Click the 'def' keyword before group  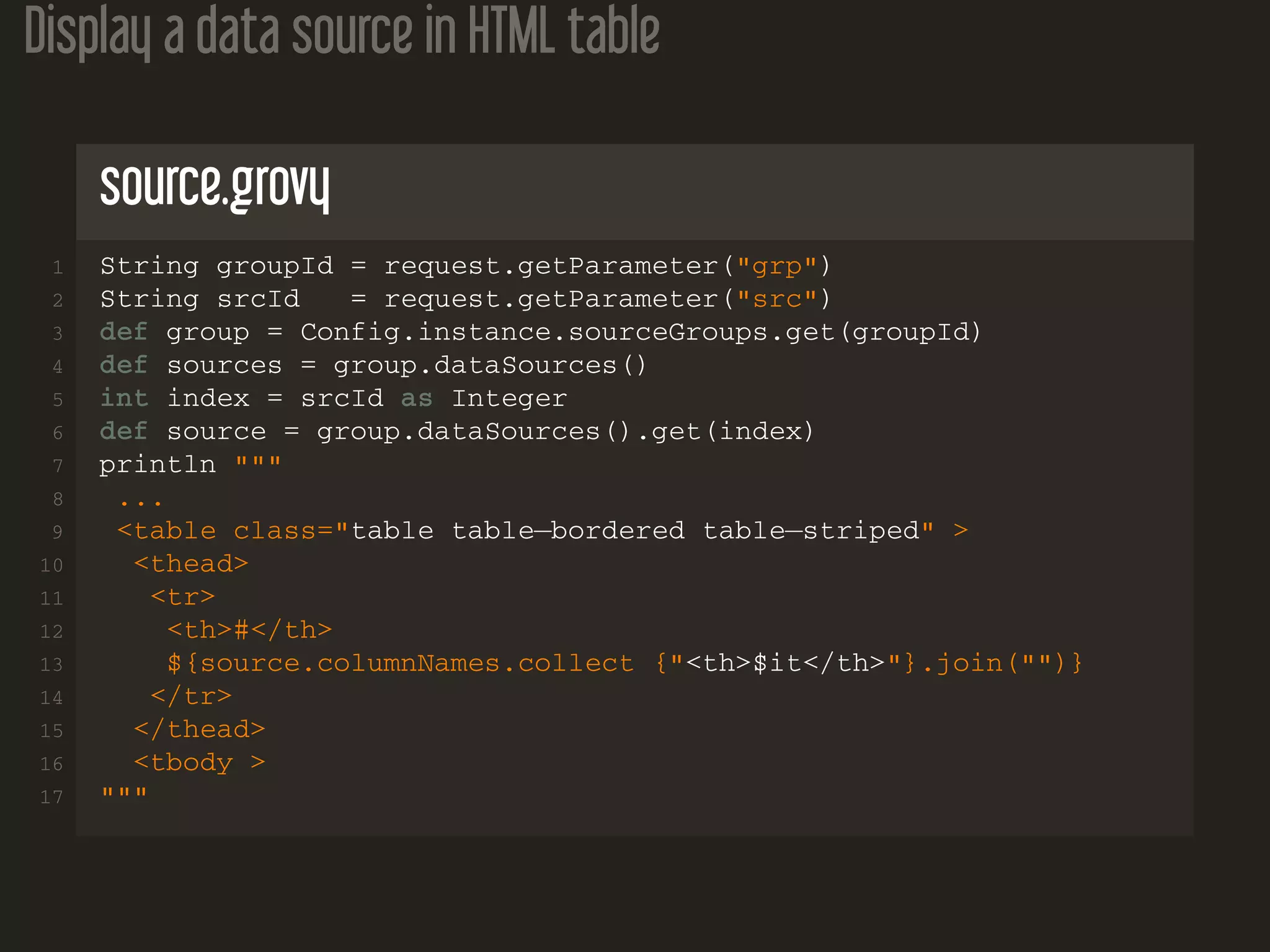coord(123,332)
